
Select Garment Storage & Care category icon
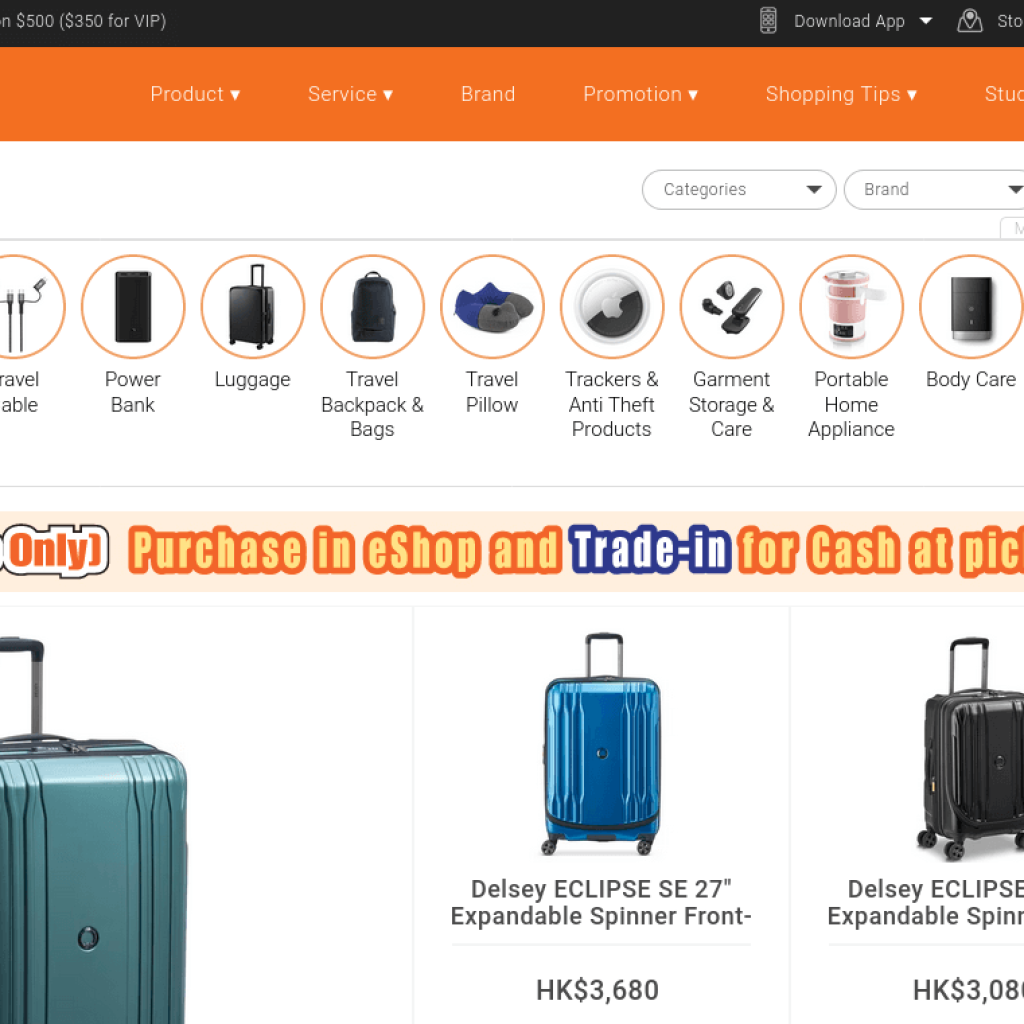coord(731,307)
